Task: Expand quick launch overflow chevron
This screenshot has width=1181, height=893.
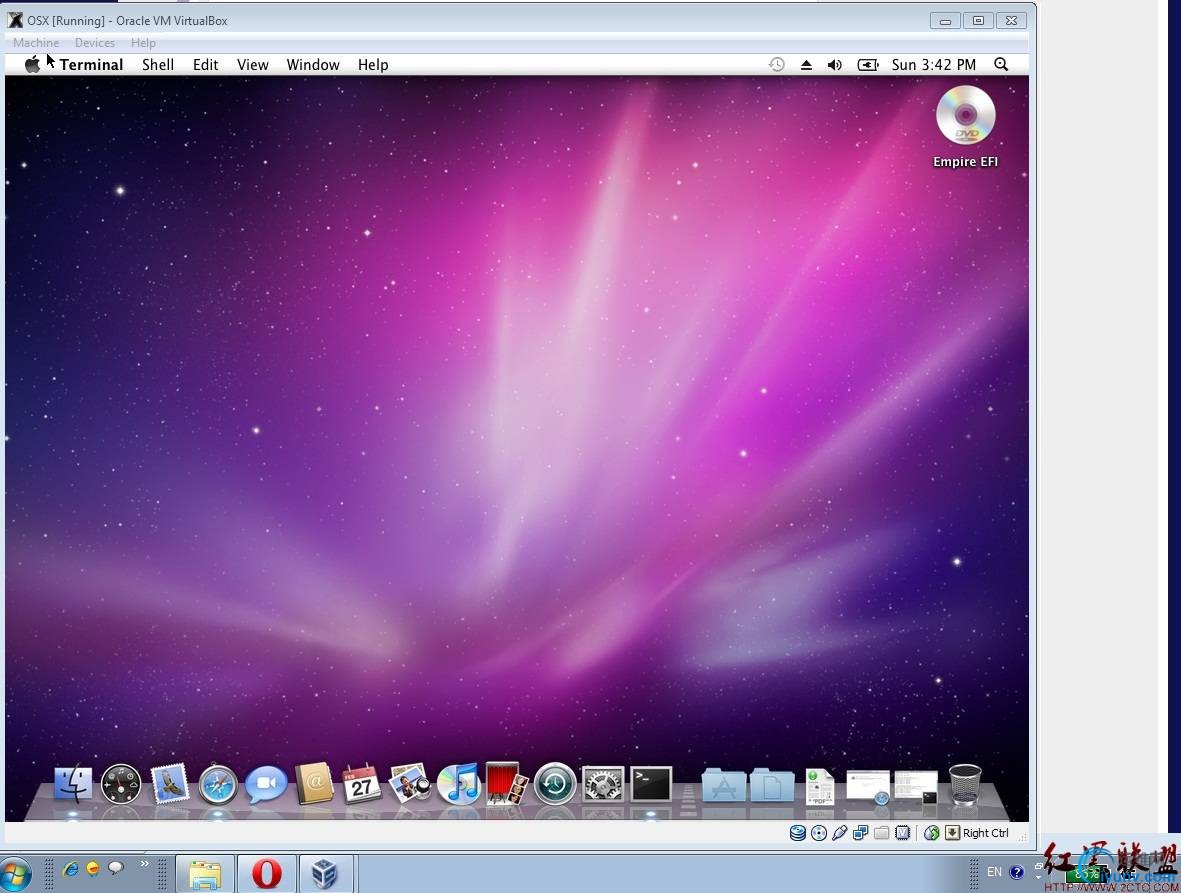Action: [144, 864]
